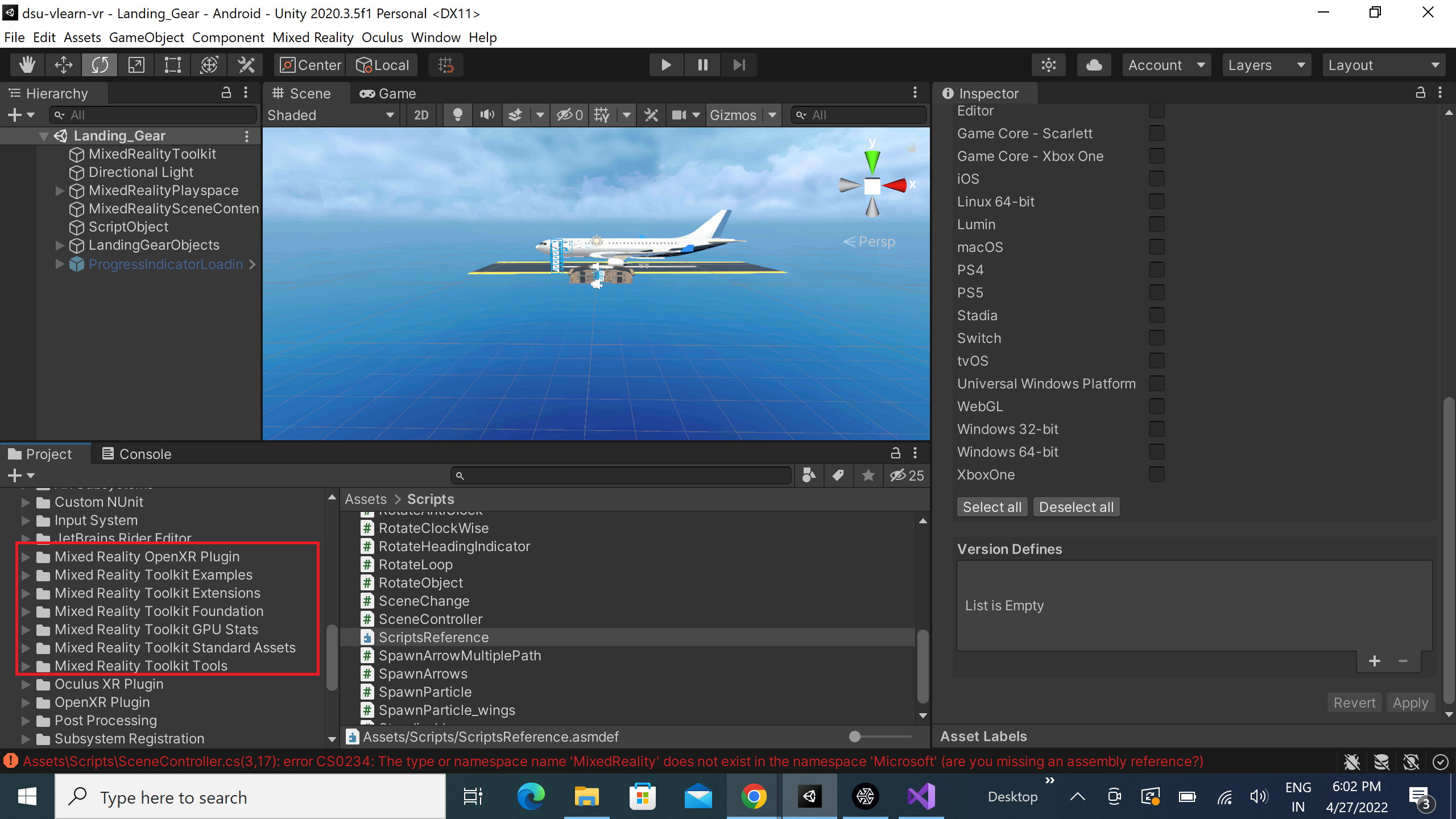Open Account dropdown
The height and width of the screenshot is (819, 1456).
(x=1167, y=65)
